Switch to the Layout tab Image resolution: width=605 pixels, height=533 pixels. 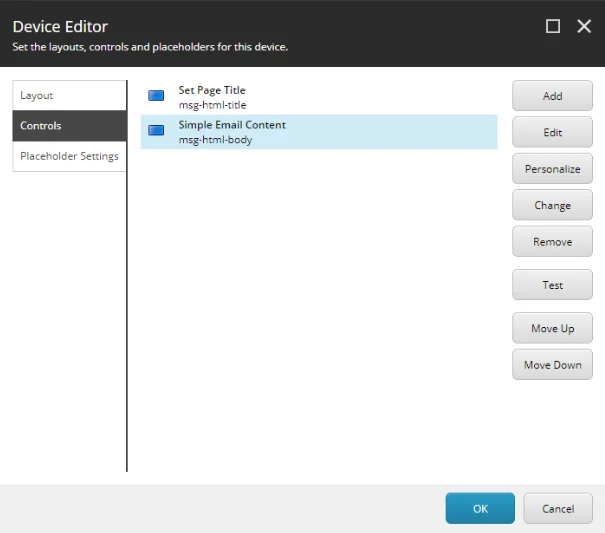pyautogui.click(x=69, y=95)
